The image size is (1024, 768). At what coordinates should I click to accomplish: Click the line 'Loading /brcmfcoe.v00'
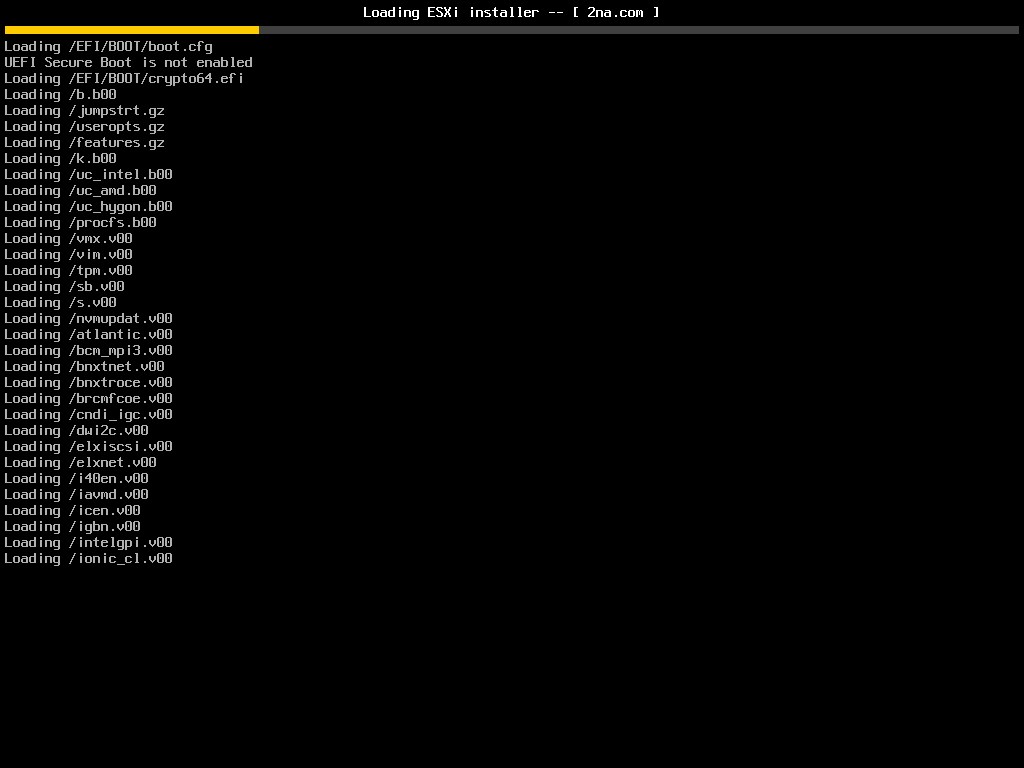[x=89, y=398]
